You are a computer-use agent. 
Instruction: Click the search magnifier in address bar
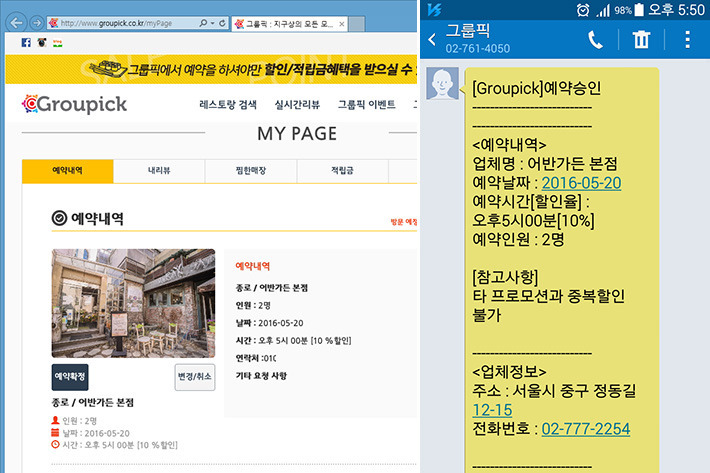coord(203,23)
